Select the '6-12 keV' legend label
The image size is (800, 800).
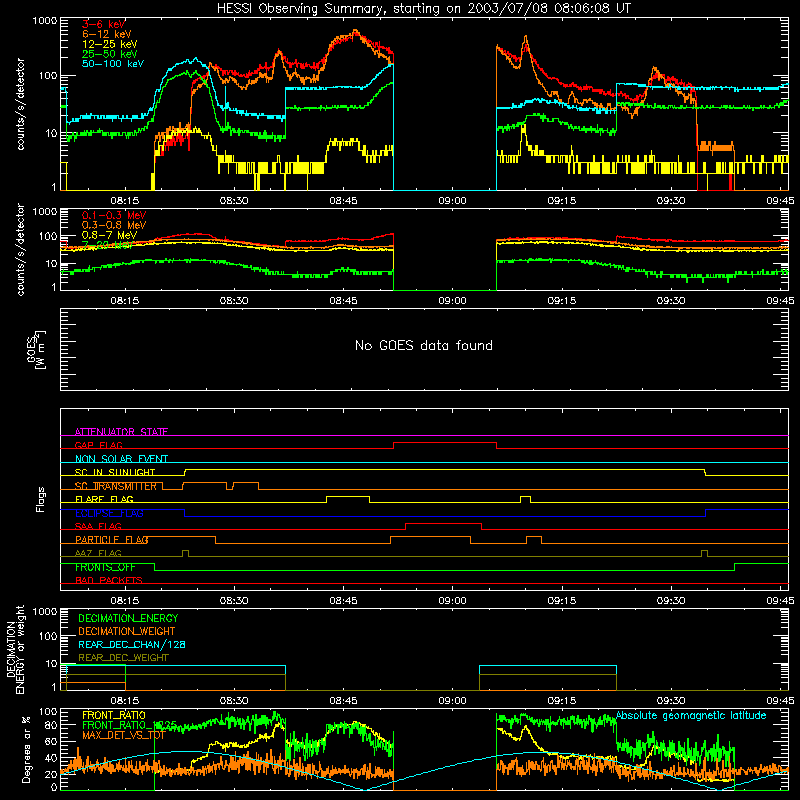coord(107,34)
